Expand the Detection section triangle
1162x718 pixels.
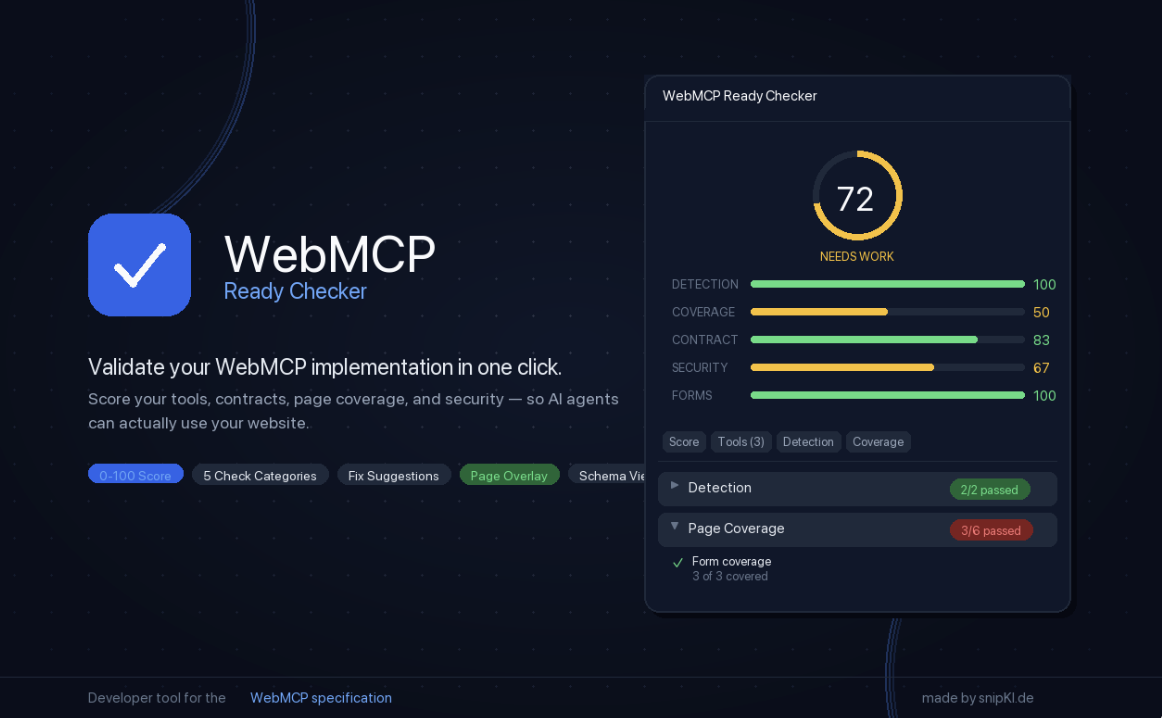(675, 486)
